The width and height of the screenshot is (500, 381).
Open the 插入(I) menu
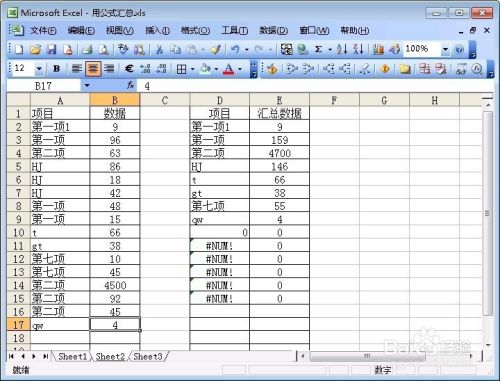[x=157, y=31]
